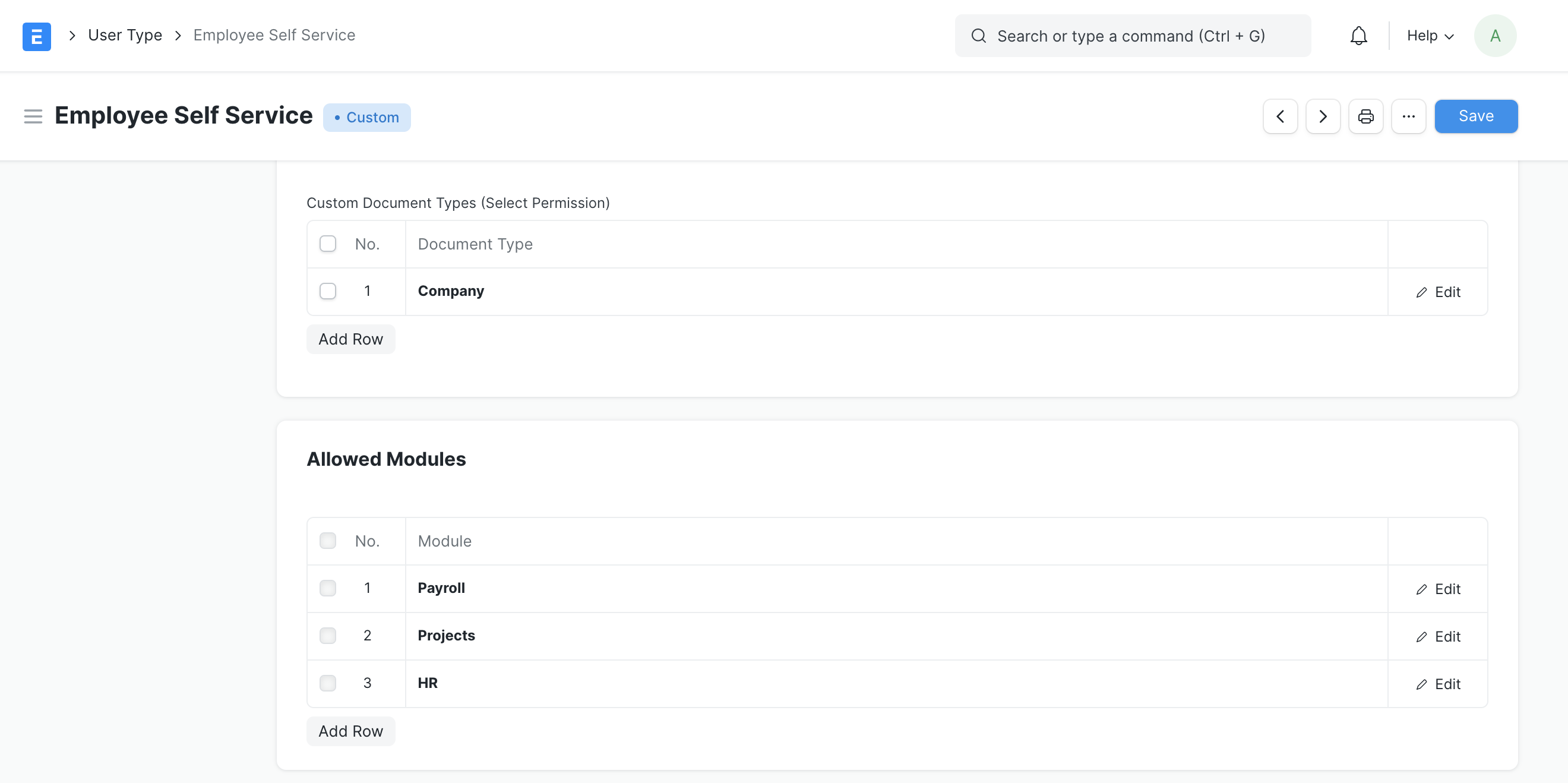Image resolution: width=1568 pixels, height=783 pixels.
Task: Click the navigation forward arrow icon
Action: coord(1323,116)
